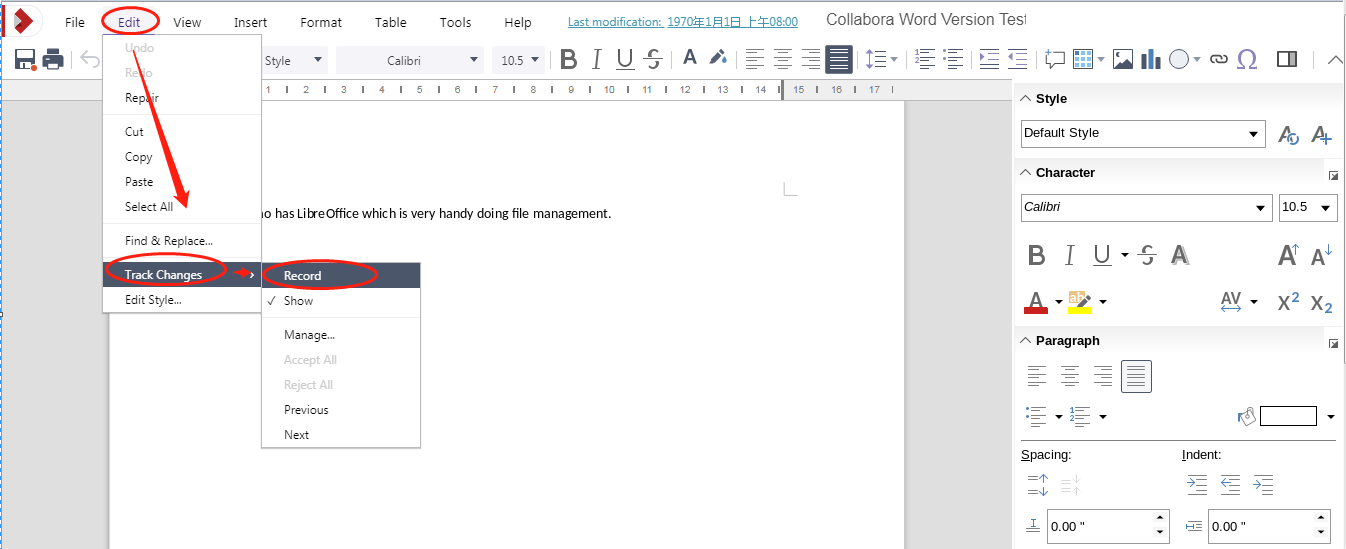Click the paragraph background color swatch

coord(1287,416)
